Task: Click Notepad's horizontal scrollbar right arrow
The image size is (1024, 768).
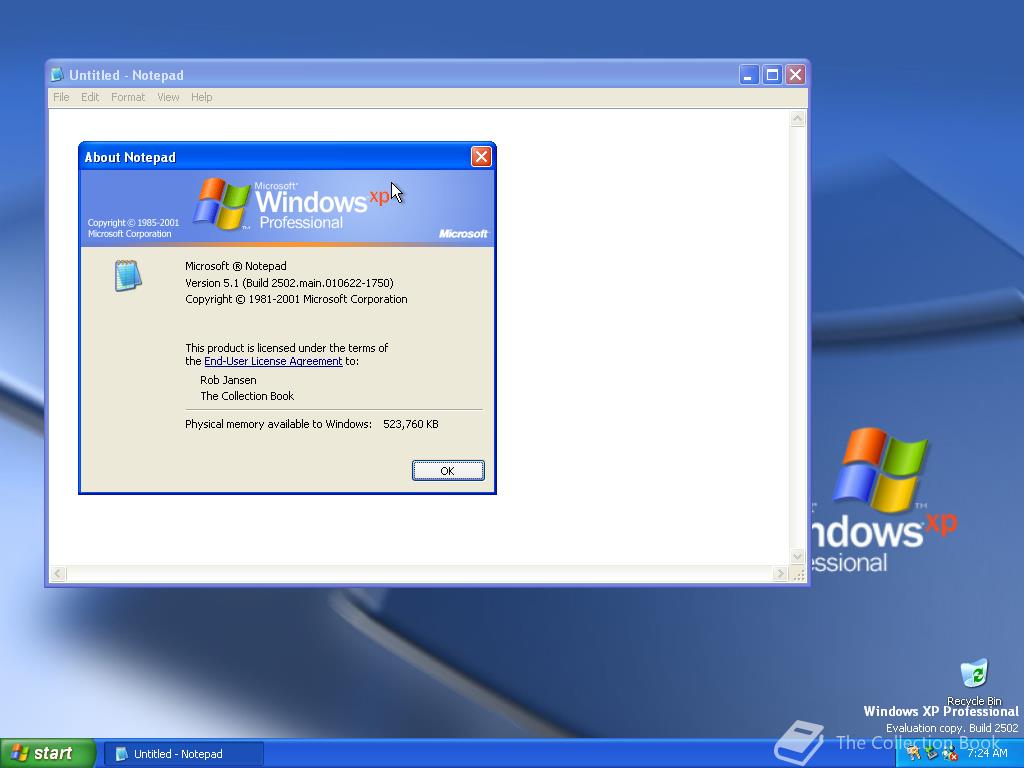Action: coord(780,574)
